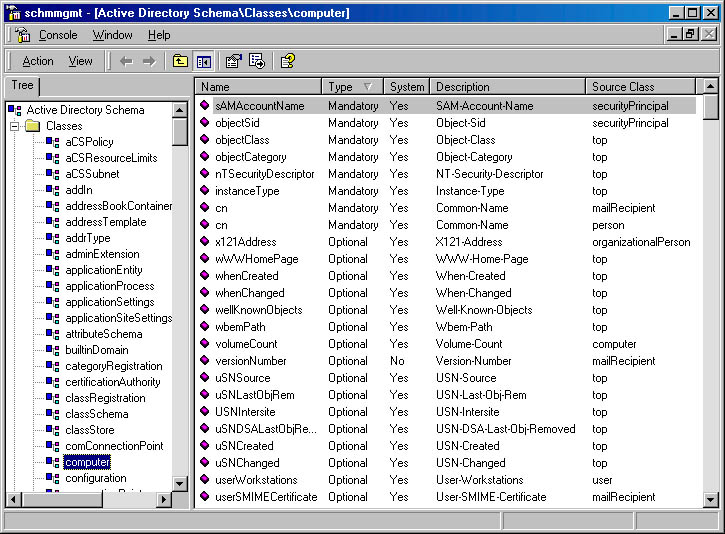Select the Tree tab
This screenshot has width=725, height=534.
(22, 86)
